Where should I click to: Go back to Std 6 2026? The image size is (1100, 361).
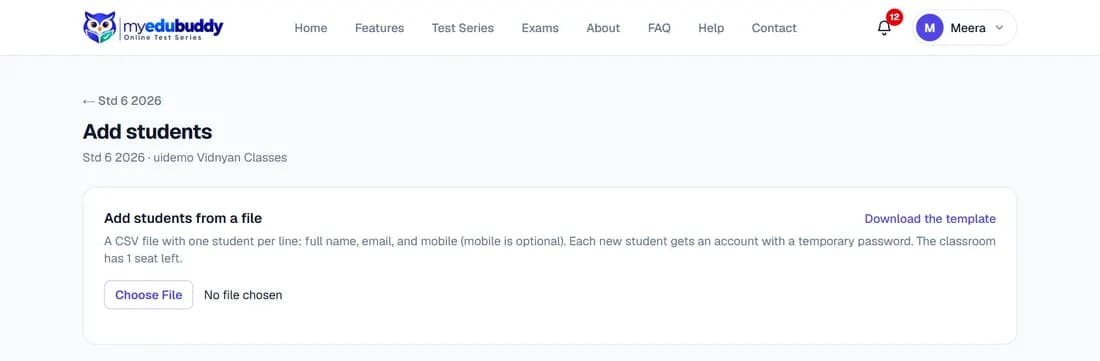(x=122, y=101)
